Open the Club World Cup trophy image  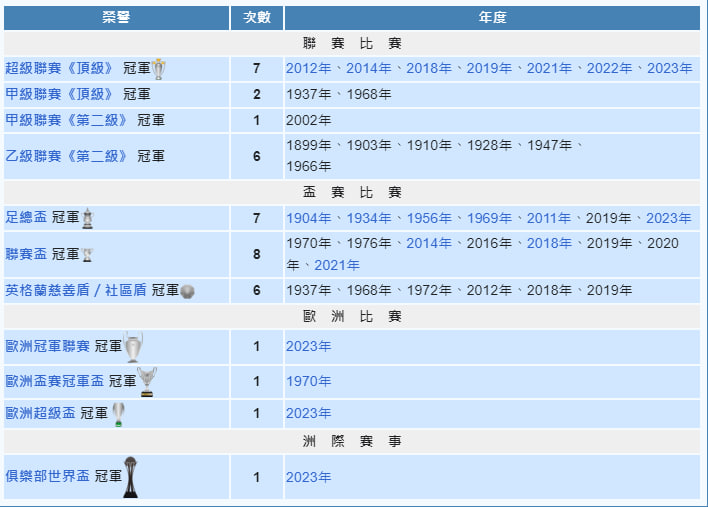[x=131, y=477]
